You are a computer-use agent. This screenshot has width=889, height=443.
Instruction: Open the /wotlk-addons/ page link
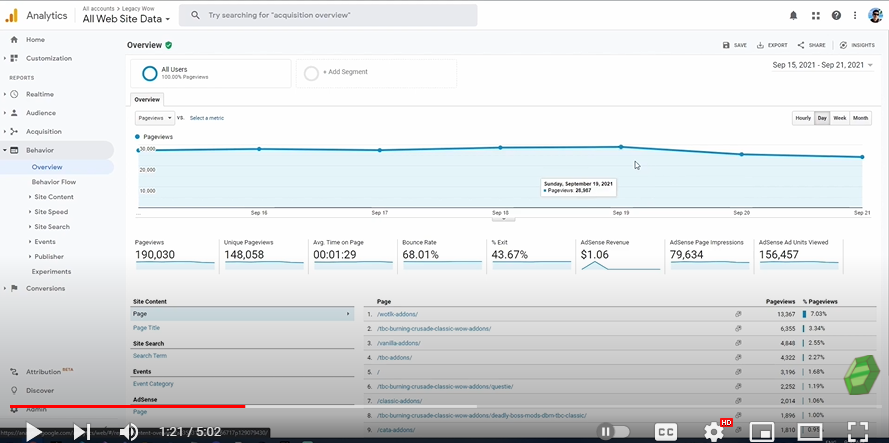coord(397,314)
